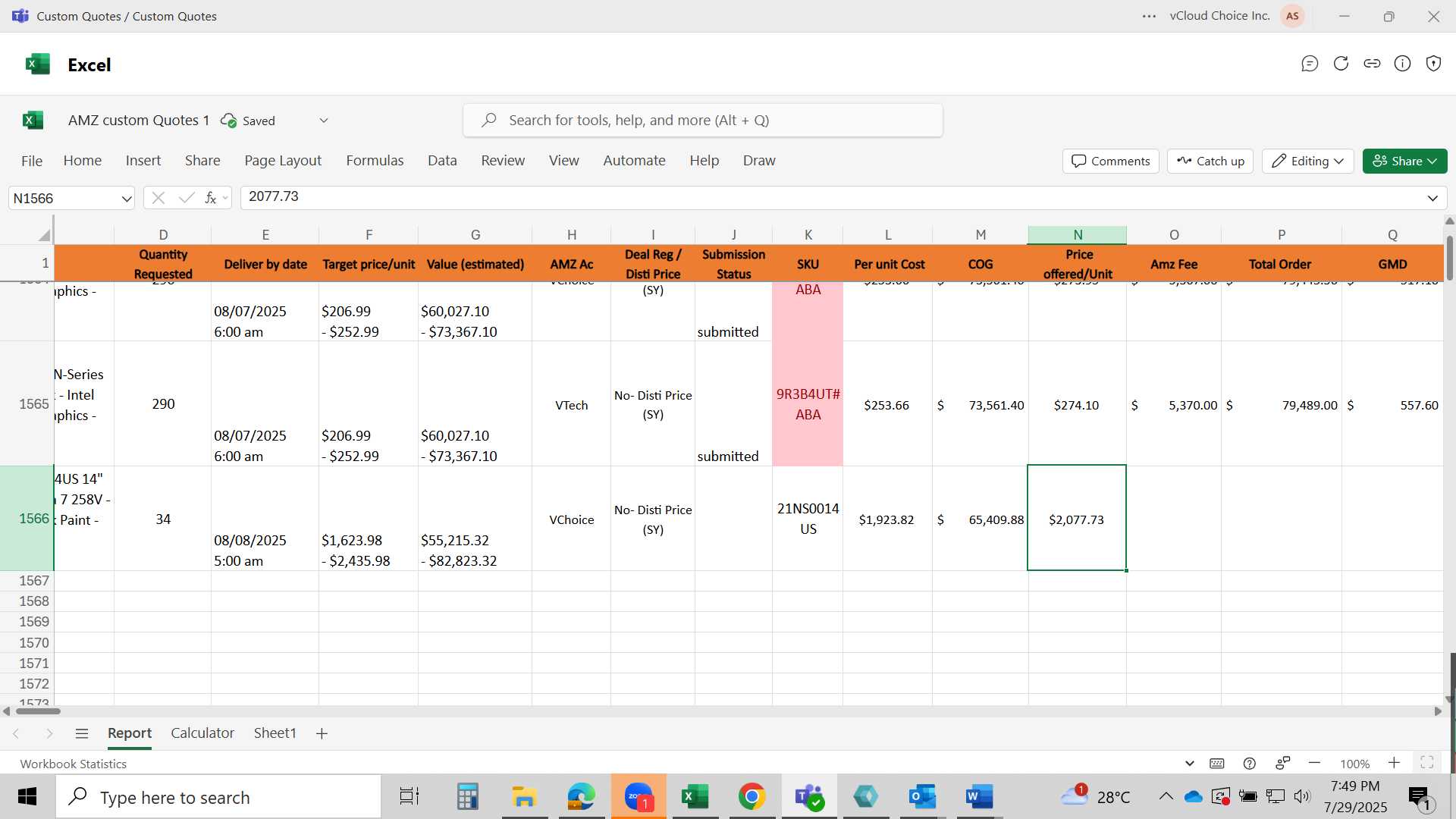Add a new sheet plus icon
Image resolution: width=1456 pixels, height=819 pixels.
click(322, 733)
